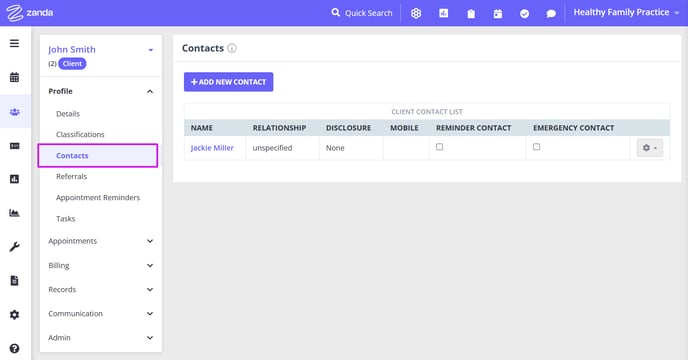Open Calendar from left sidebar

pyautogui.click(x=14, y=77)
